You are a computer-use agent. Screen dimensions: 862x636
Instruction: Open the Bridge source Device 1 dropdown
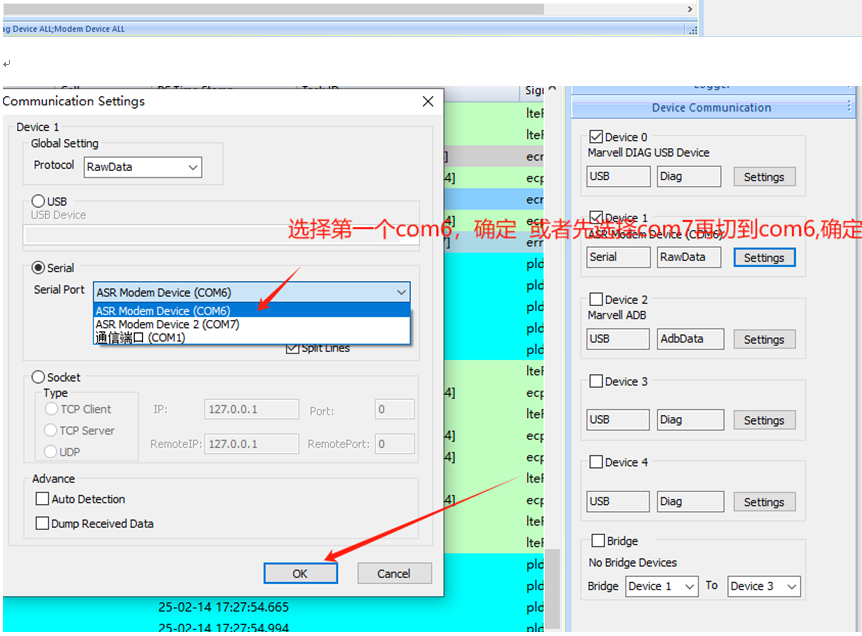point(662,587)
